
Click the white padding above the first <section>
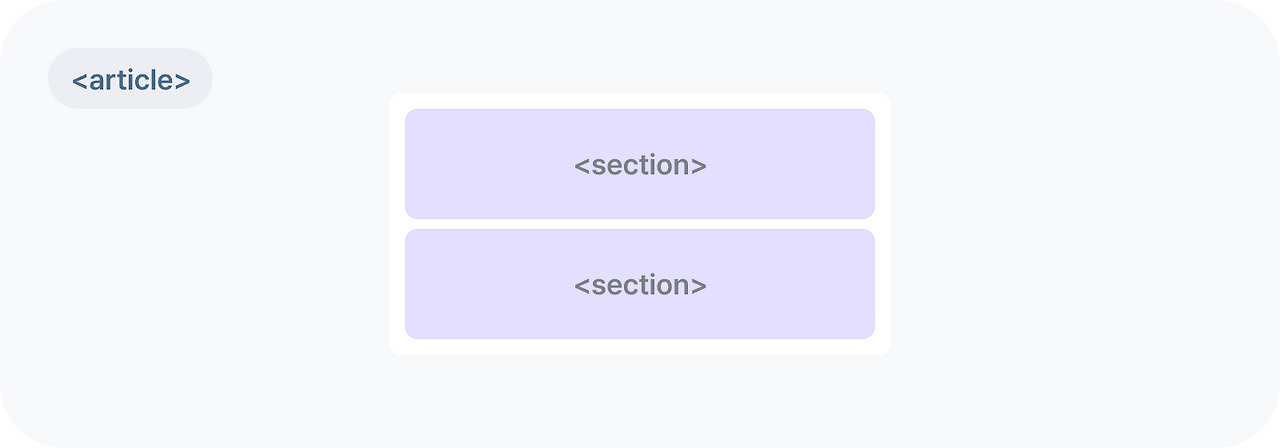coord(640,101)
